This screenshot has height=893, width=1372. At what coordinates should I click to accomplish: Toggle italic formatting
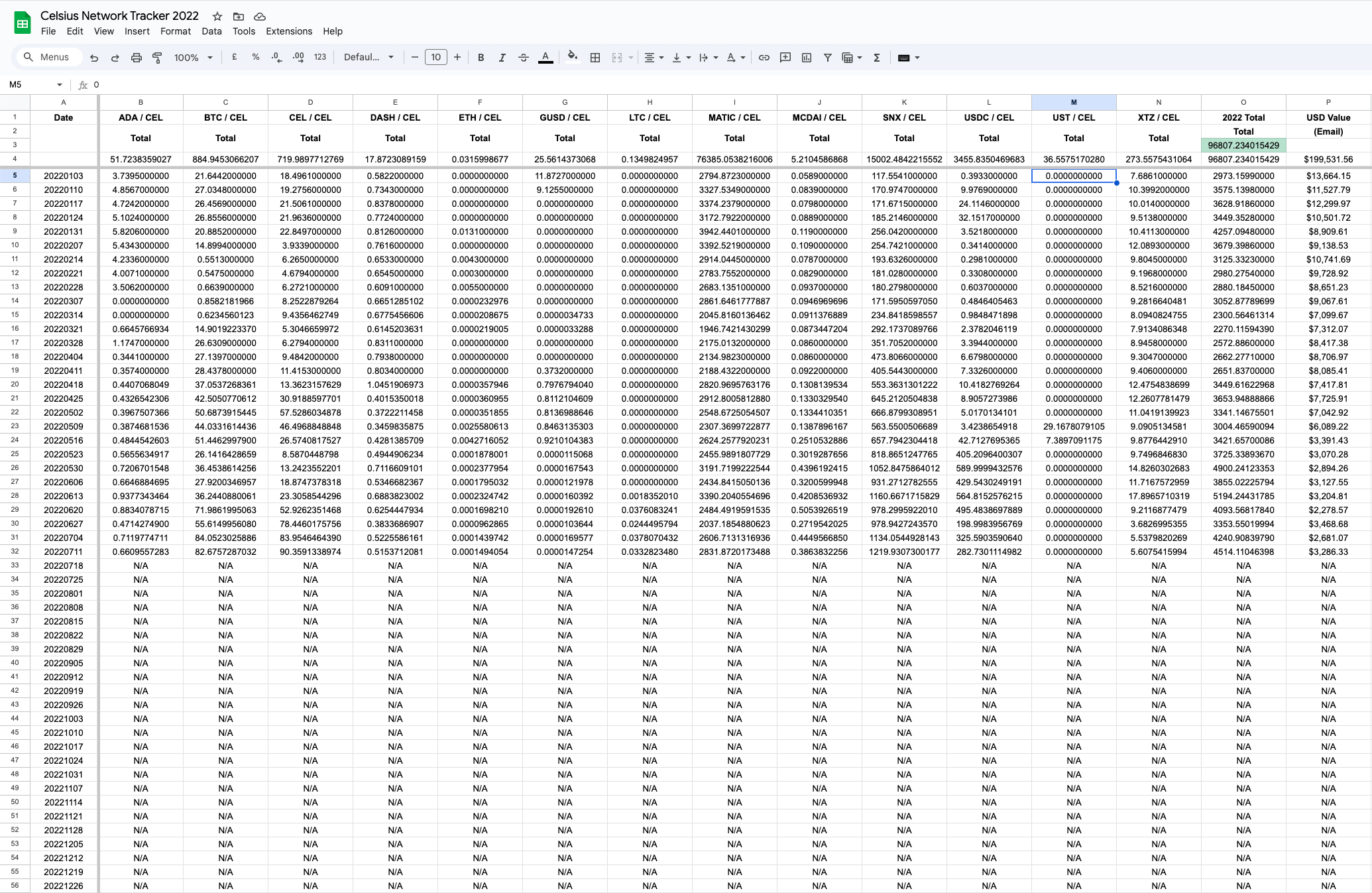tap(502, 58)
